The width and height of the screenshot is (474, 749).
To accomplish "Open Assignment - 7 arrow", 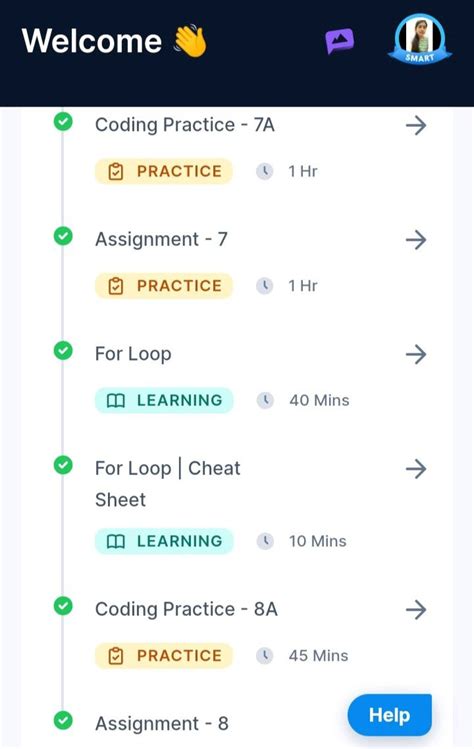I will (x=416, y=240).
